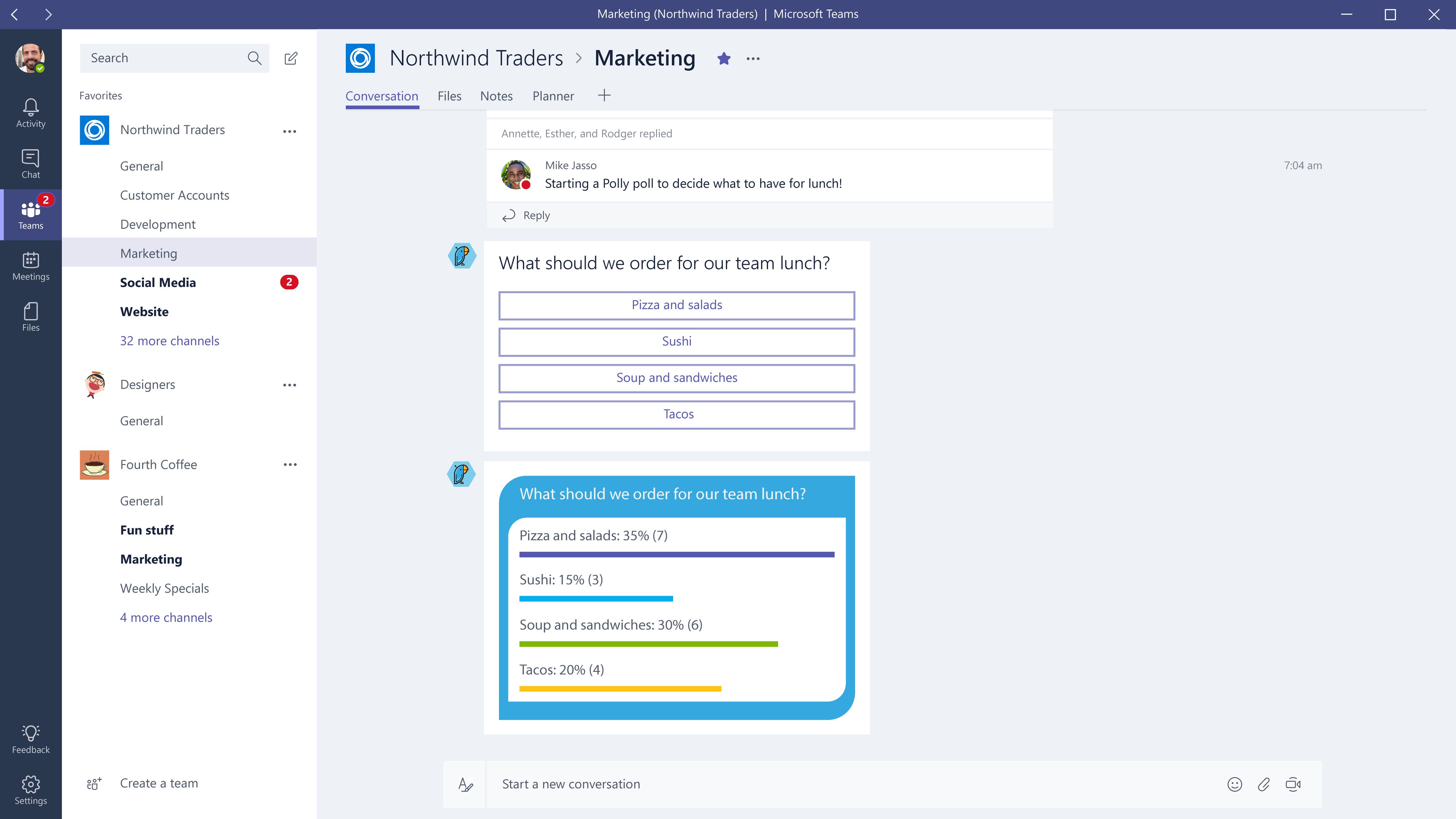Attach a file with the paperclip
This screenshot has height=819, width=1456.
[x=1264, y=784]
